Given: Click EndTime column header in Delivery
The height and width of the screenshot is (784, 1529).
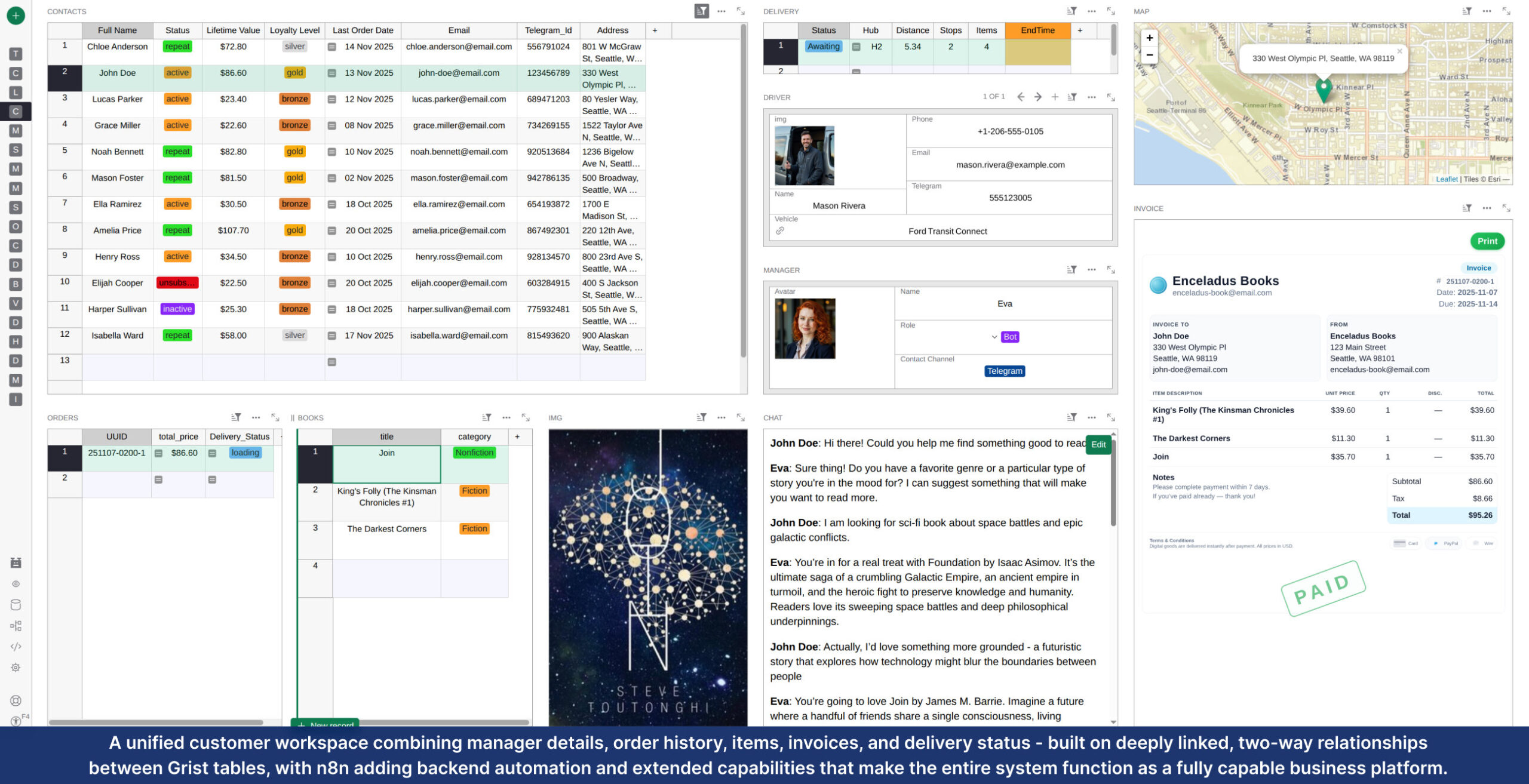Looking at the screenshot, I should [x=1037, y=30].
